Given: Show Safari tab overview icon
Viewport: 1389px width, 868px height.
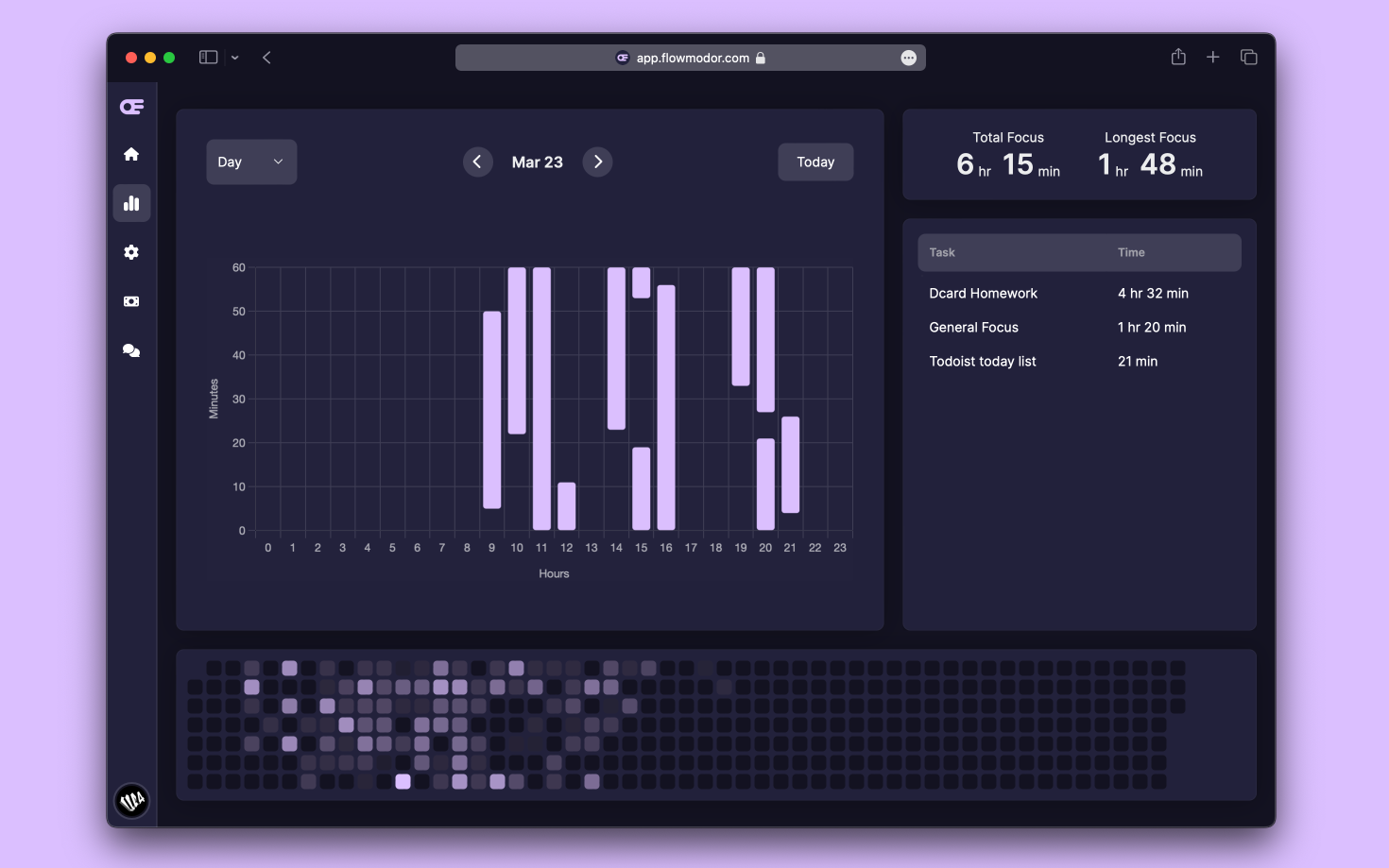Looking at the screenshot, I should click(x=1248, y=58).
